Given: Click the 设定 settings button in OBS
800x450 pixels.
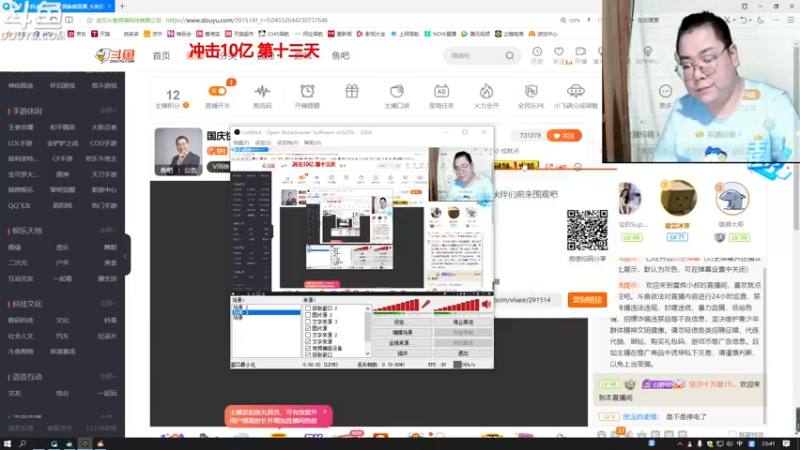Looking at the screenshot, I should click(x=402, y=322).
